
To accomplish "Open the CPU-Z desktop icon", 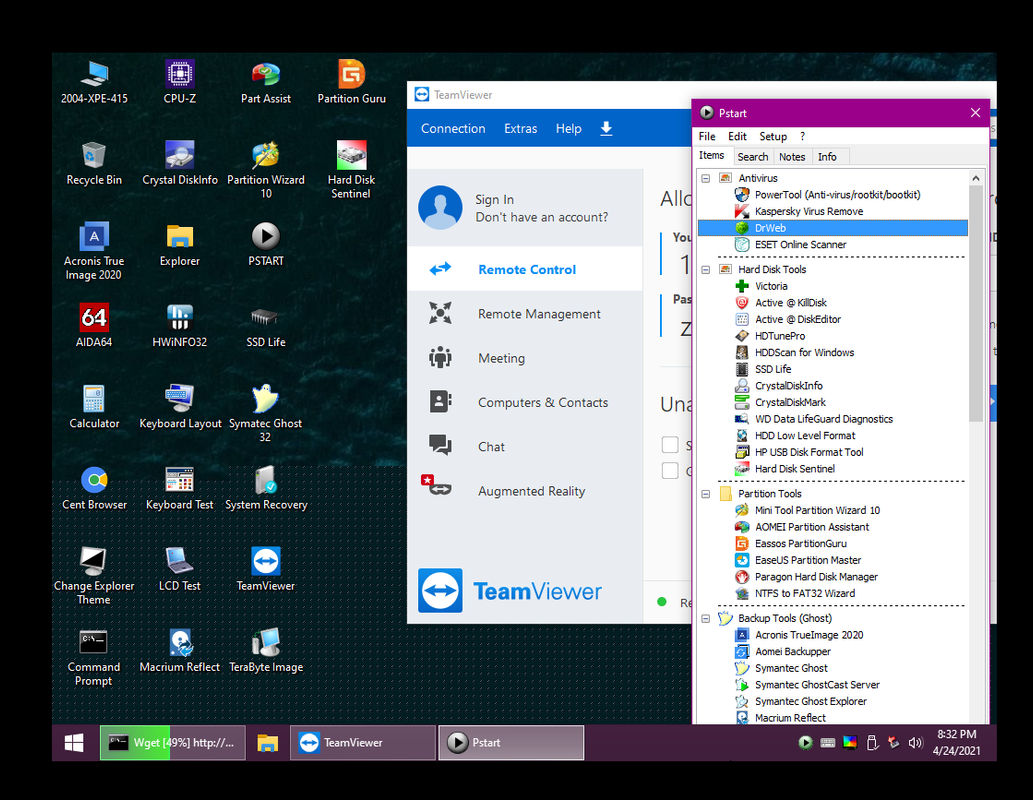I will pos(180,82).
